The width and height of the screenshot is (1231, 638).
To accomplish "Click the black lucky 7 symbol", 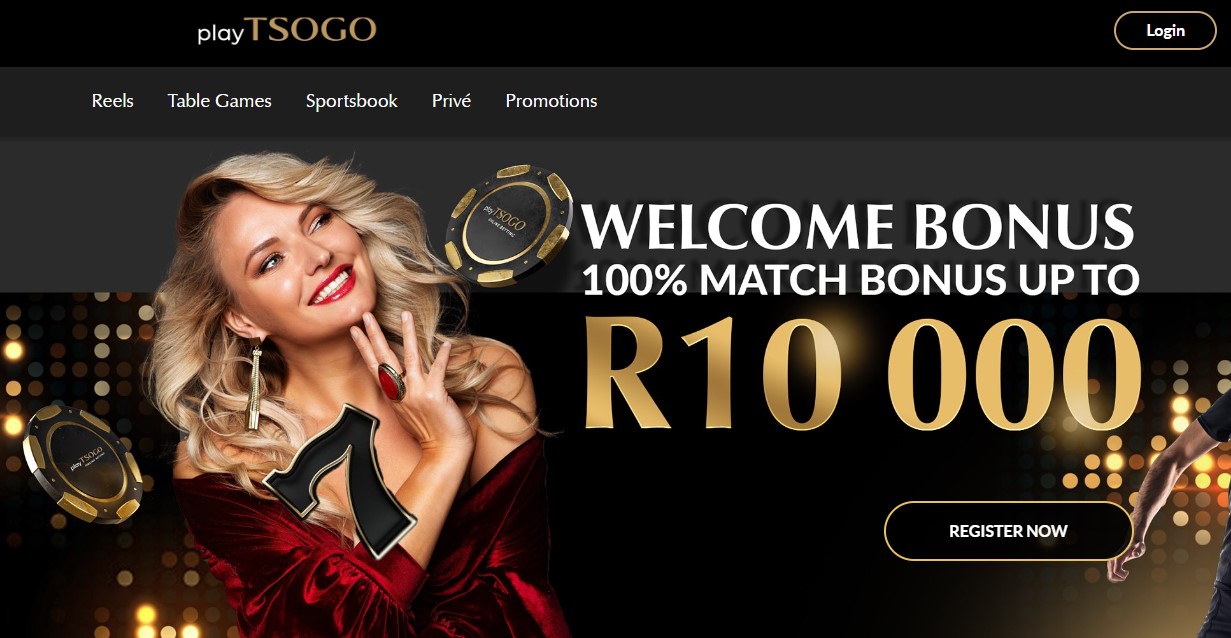I will click(x=338, y=478).
